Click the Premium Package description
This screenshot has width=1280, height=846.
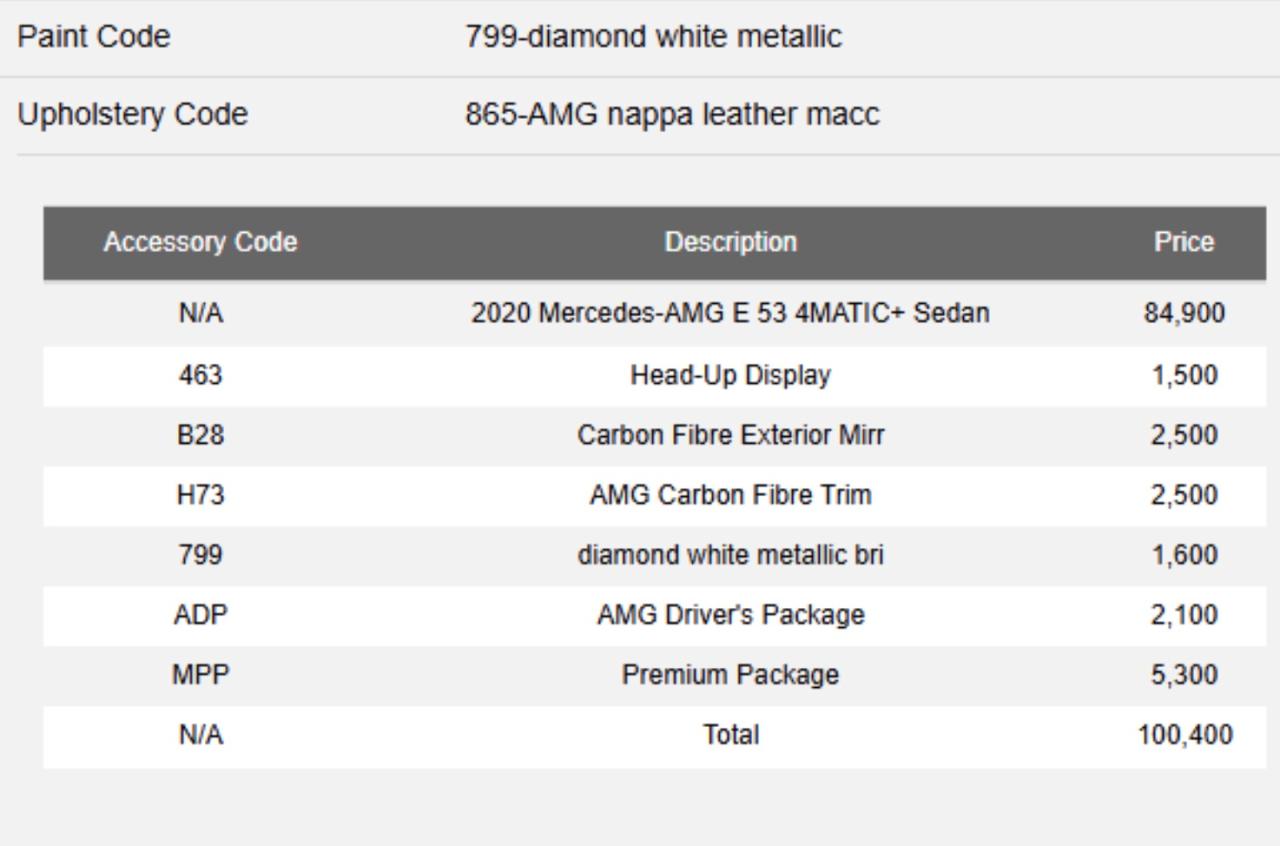pyautogui.click(x=730, y=675)
